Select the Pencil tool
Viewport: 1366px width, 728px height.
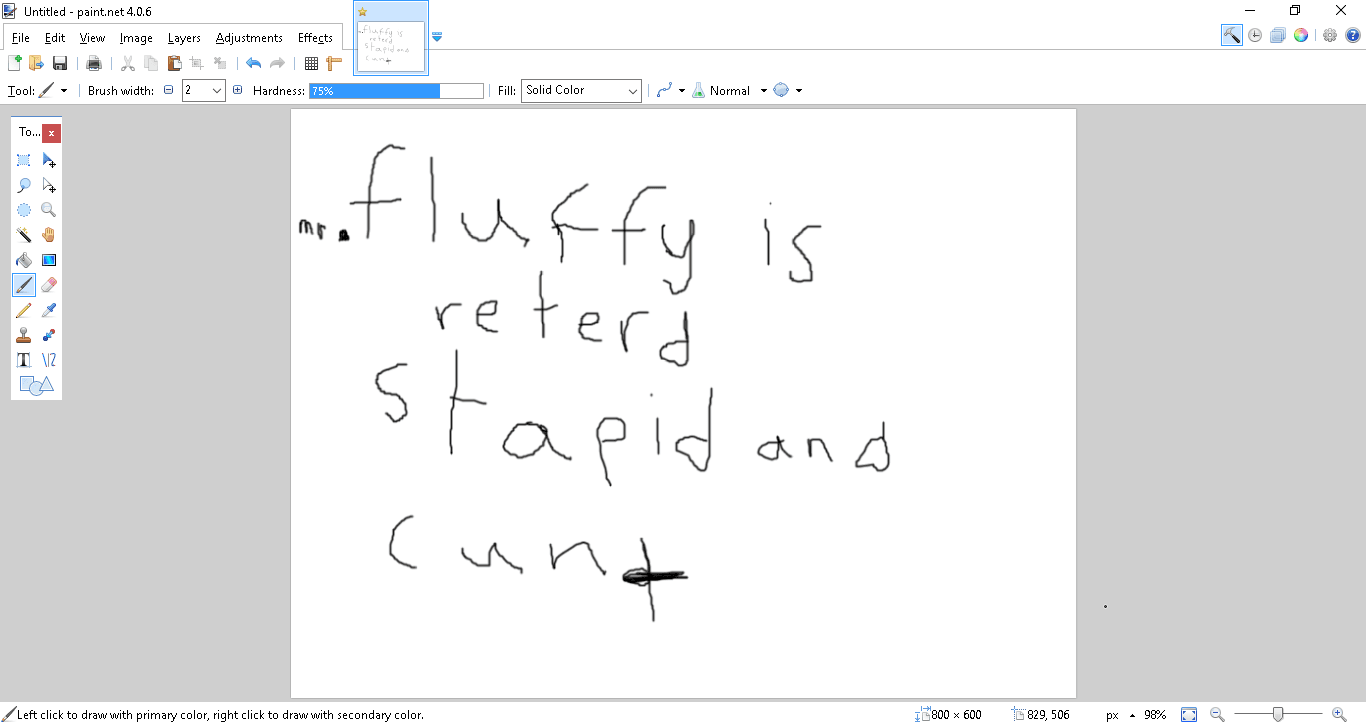click(24, 310)
